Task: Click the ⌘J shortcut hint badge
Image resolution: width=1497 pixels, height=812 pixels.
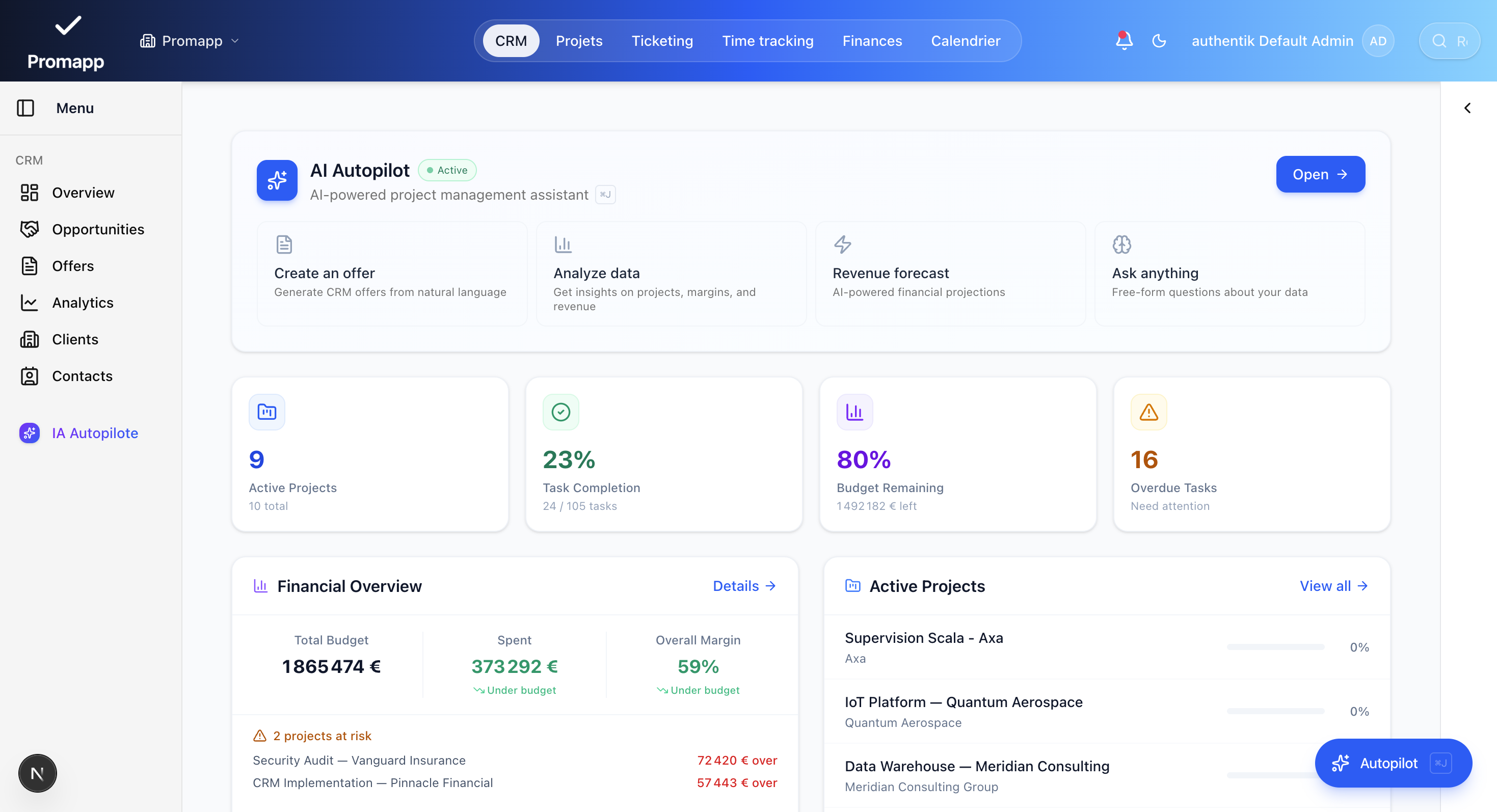Action: (605, 195)
